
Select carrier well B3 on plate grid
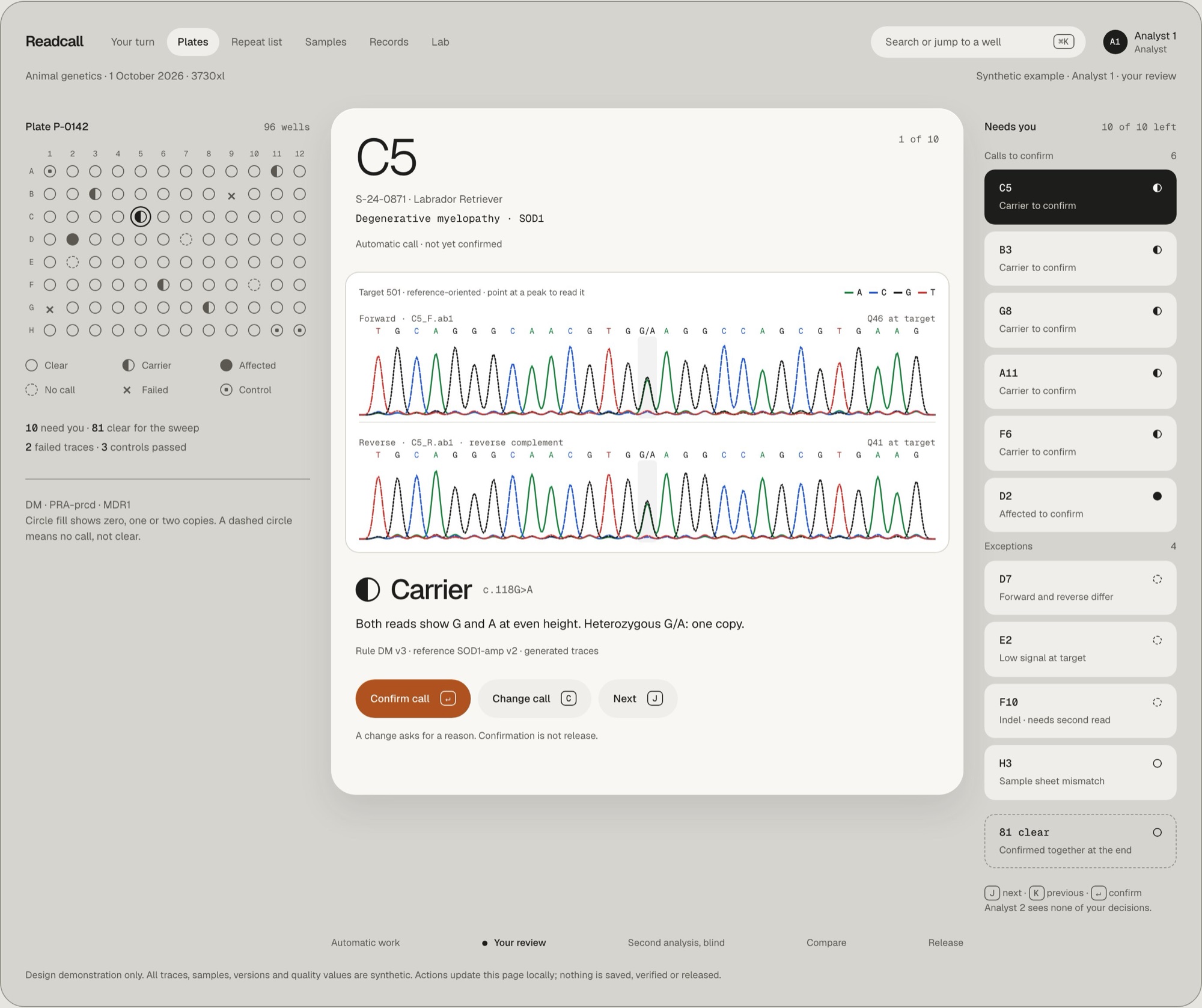click(95, 194)
